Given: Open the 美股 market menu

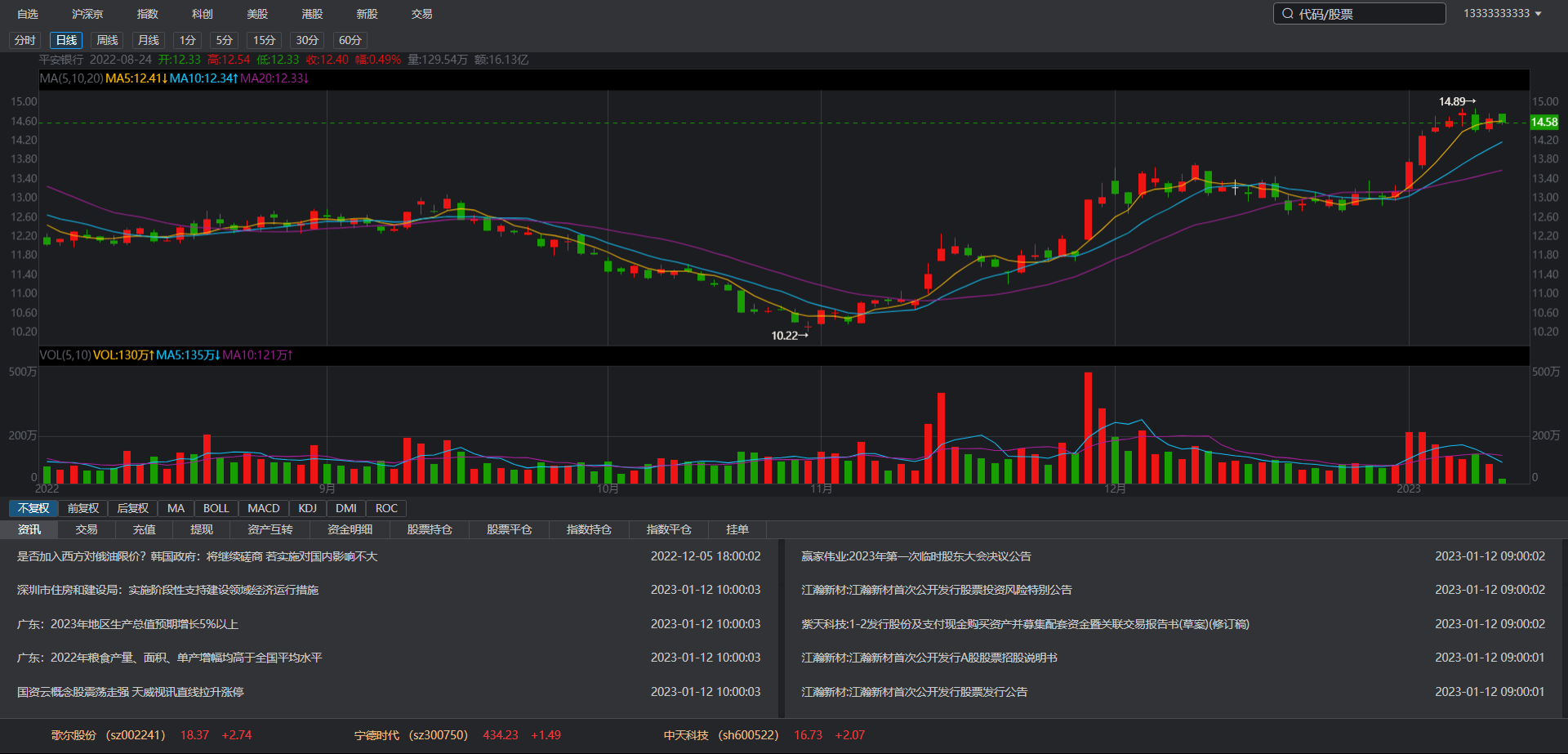Looking at the screenshot, I should 257,14.
